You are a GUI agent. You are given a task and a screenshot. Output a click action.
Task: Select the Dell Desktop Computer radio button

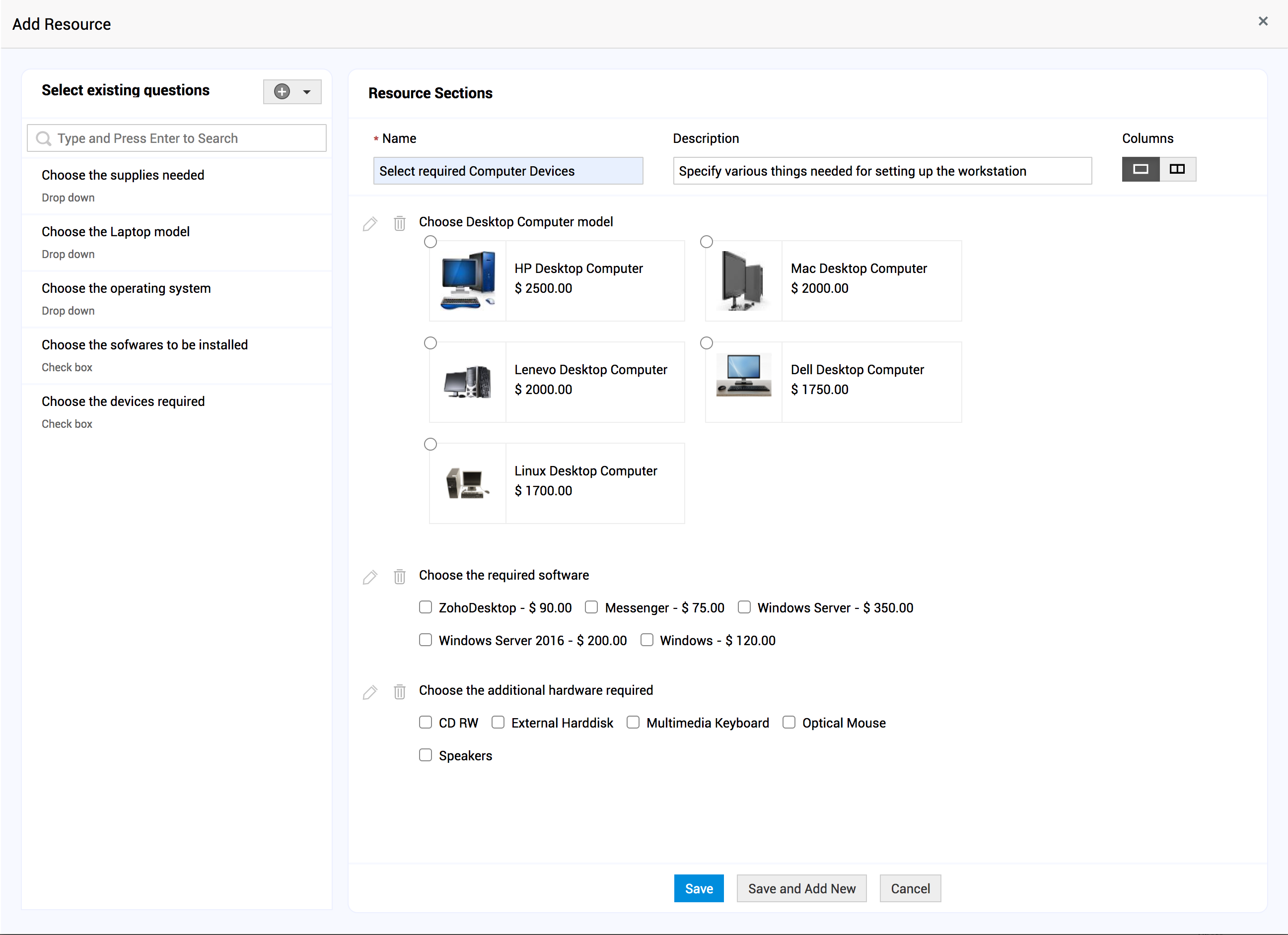pyautogui.click(x=707, y=343)
